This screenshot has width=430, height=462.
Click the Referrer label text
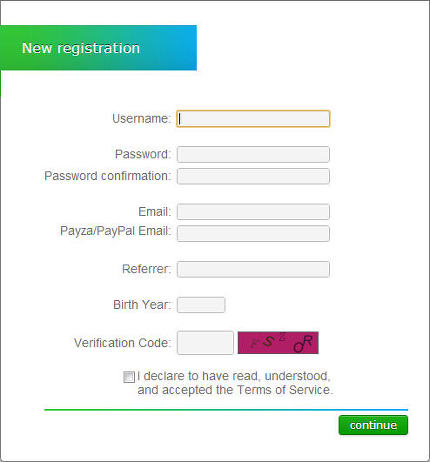146,269
